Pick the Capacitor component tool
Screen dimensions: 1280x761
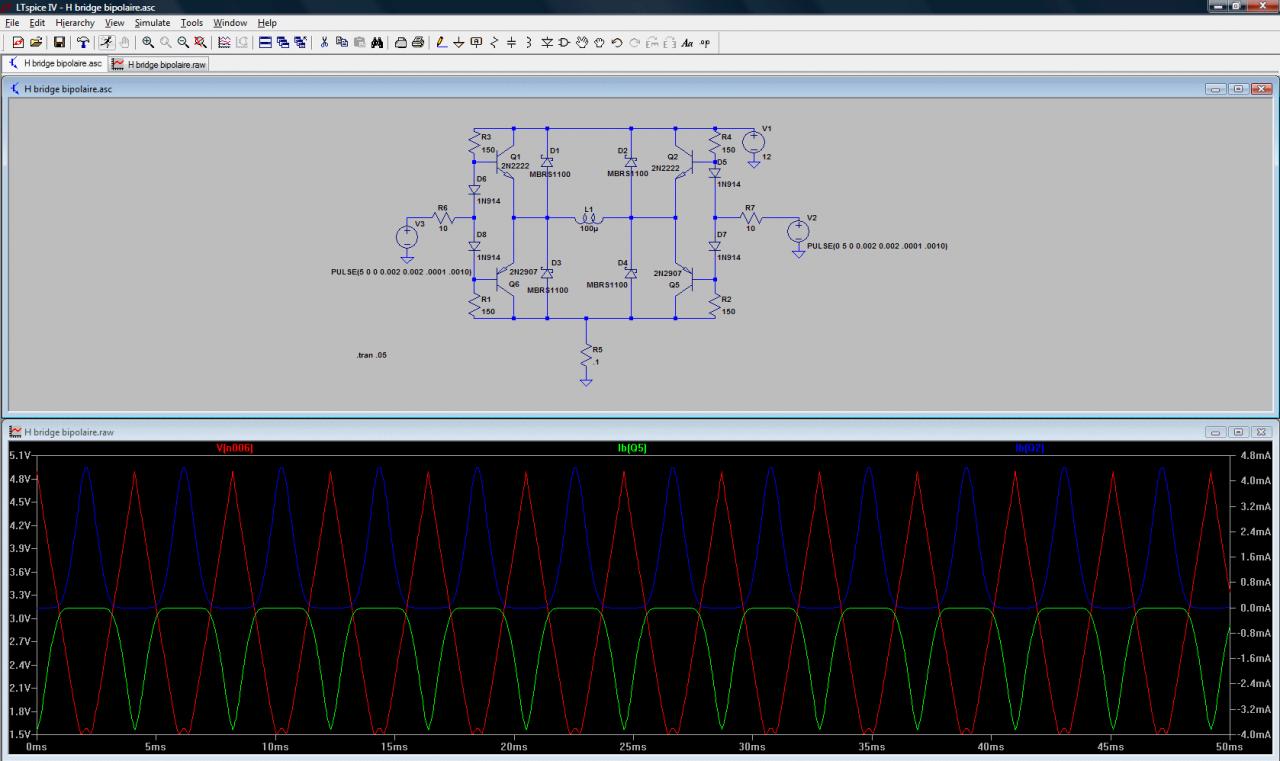511,42
